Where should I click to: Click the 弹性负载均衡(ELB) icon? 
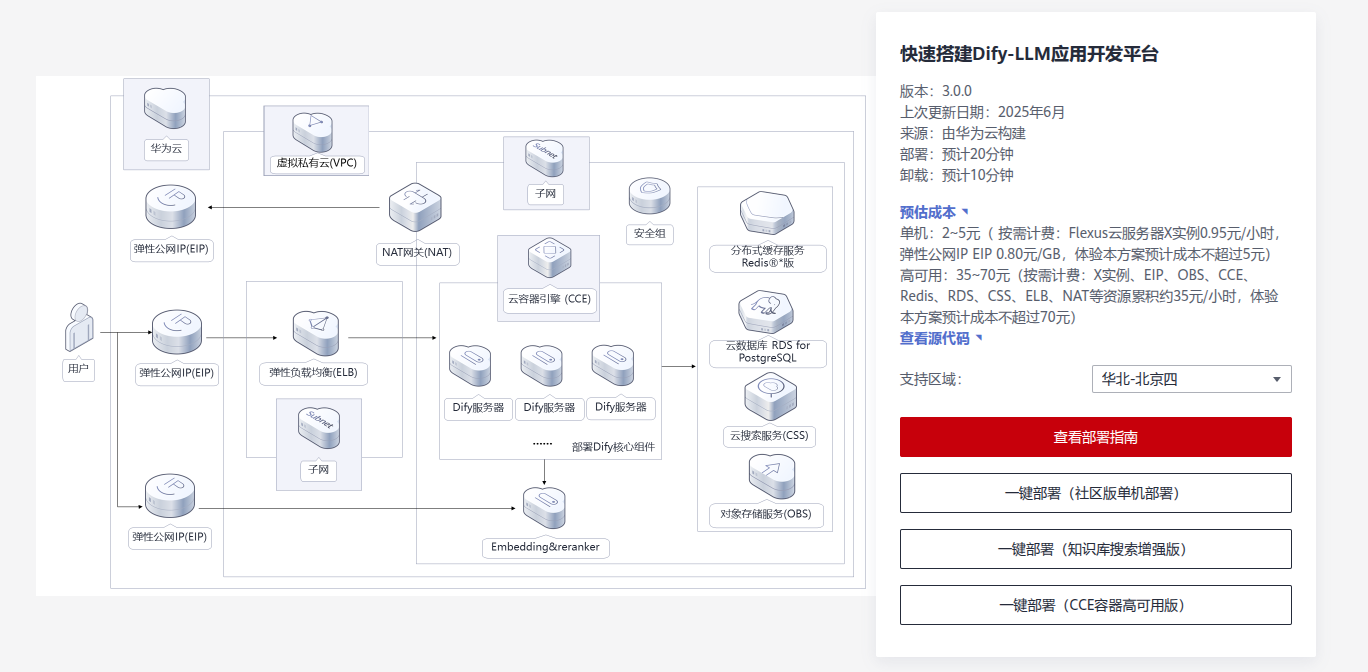pyautogui.click(x=316, y=333)
